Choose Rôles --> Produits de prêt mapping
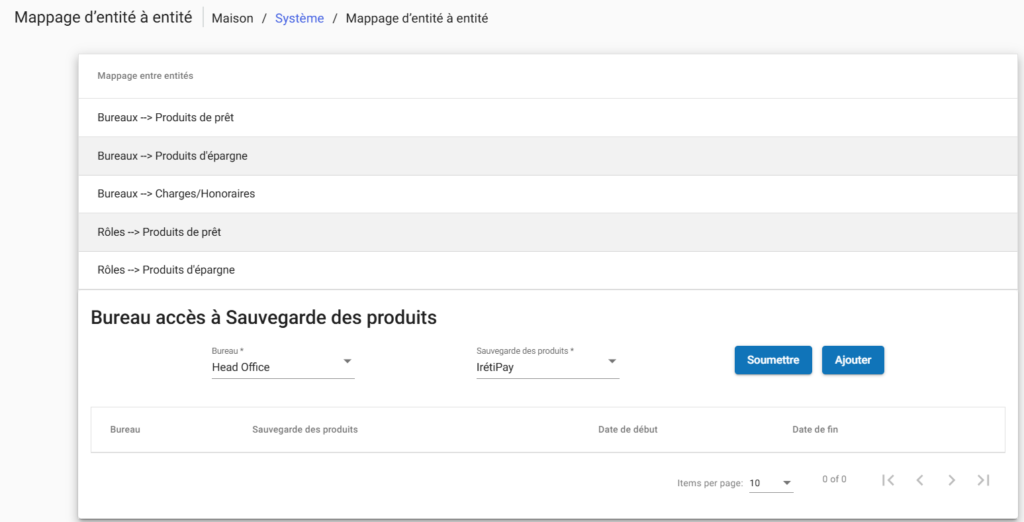The height and width of the screenshot is (522, 1024). pyautogui.click(x=159, y=232)
